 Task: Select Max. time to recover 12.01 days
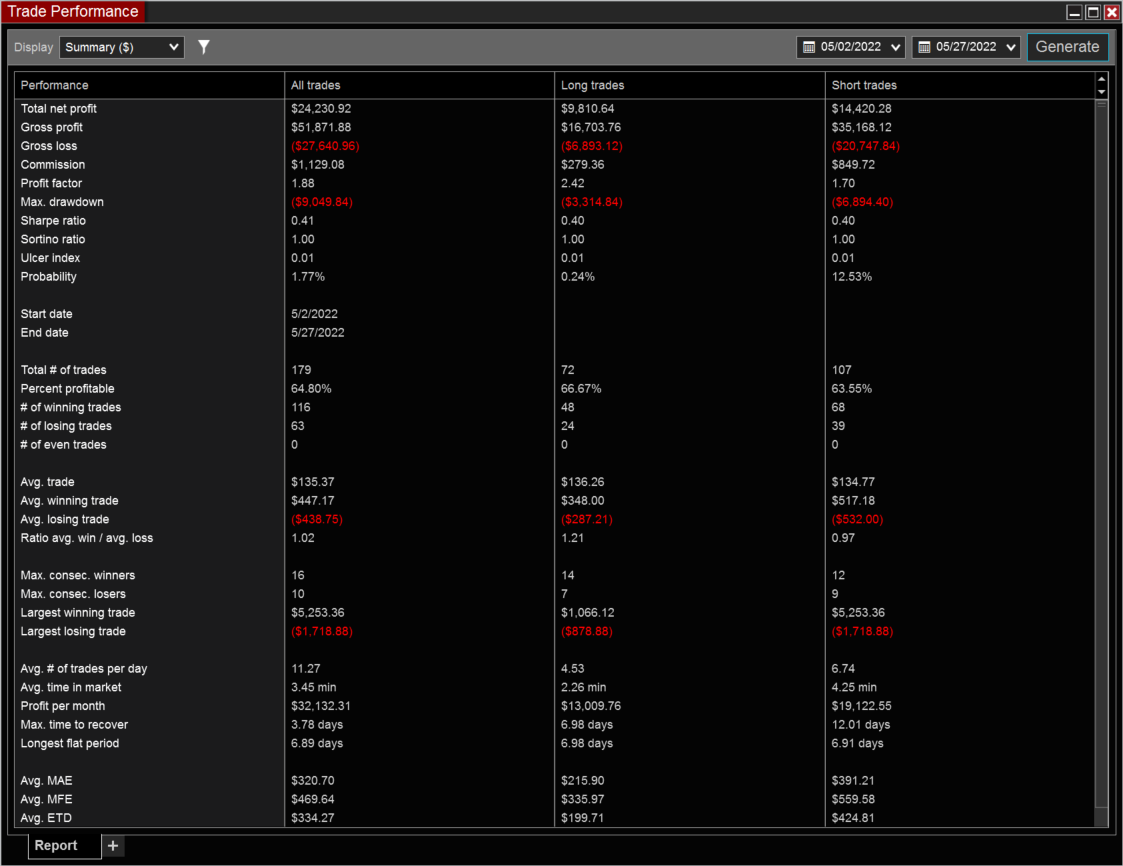[x=861, y=724]
